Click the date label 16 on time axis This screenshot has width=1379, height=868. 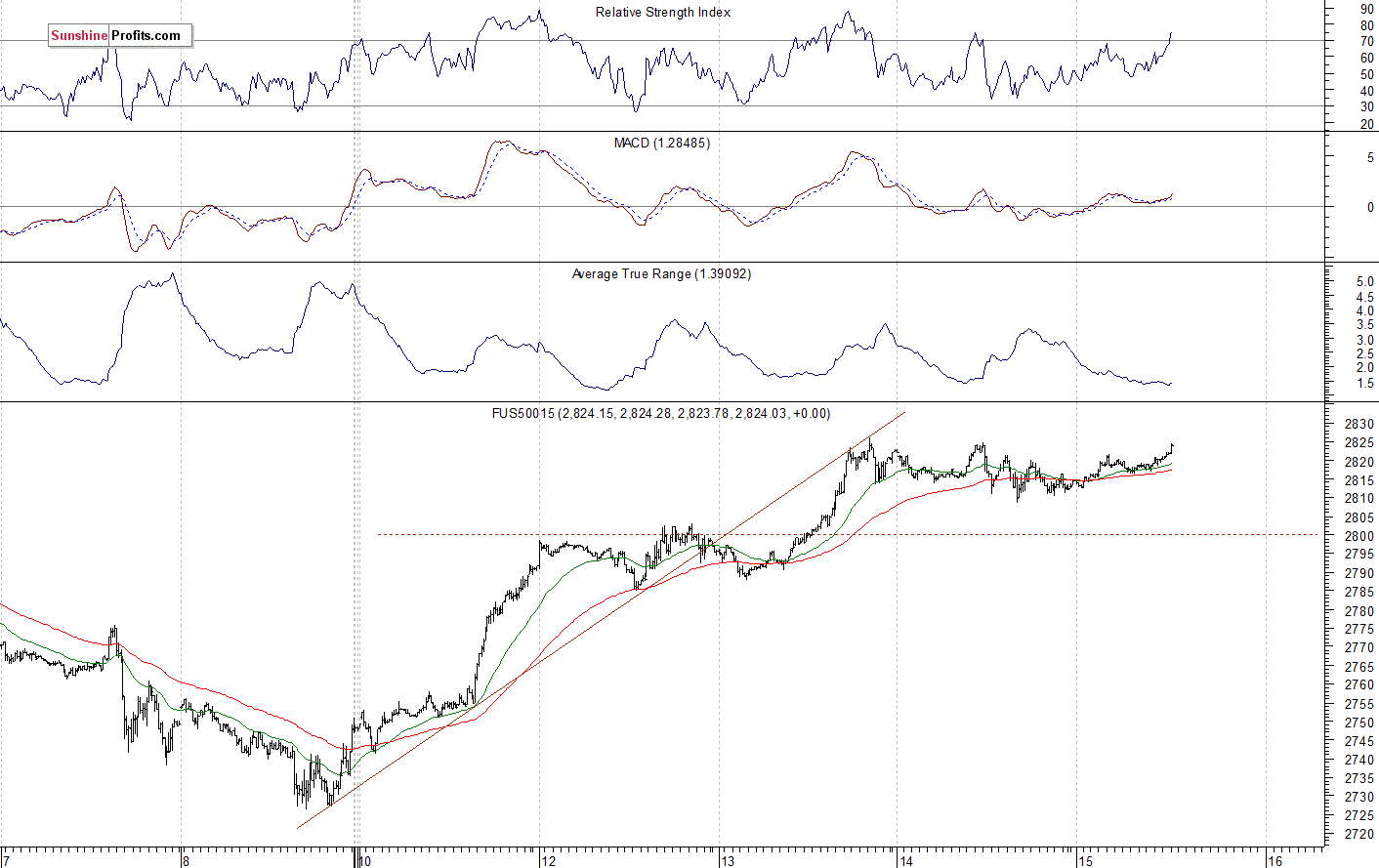[x=1275, y=861]
